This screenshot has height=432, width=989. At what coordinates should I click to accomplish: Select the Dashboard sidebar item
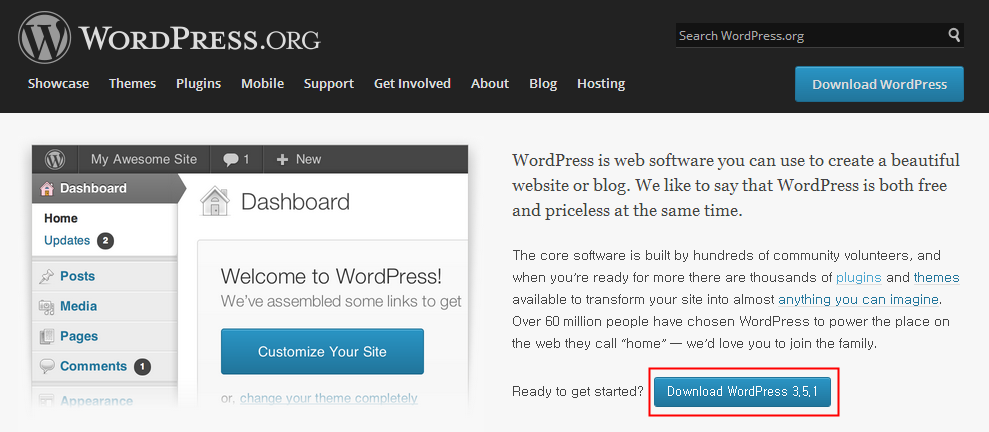coord(105,188)
